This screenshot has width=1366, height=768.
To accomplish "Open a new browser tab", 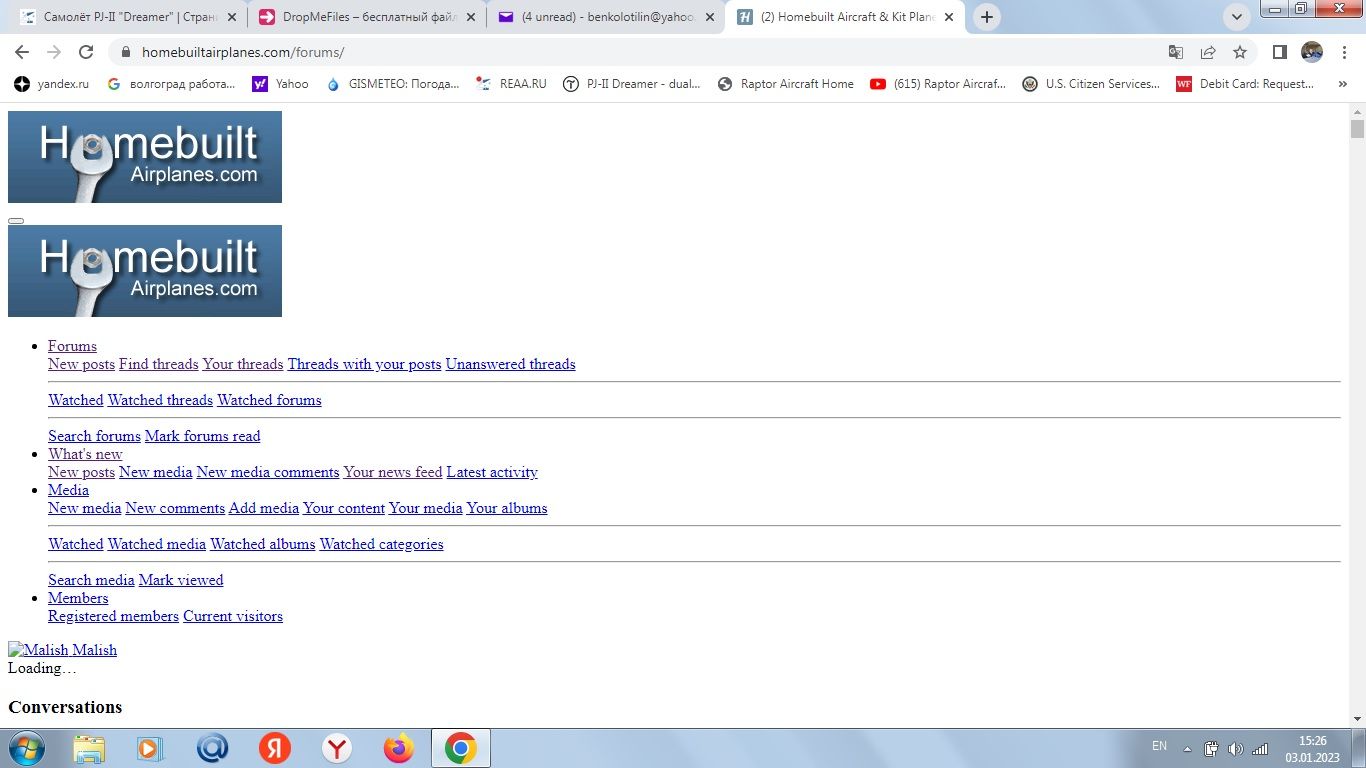I will pyautogui.click(x=987, y=17).
